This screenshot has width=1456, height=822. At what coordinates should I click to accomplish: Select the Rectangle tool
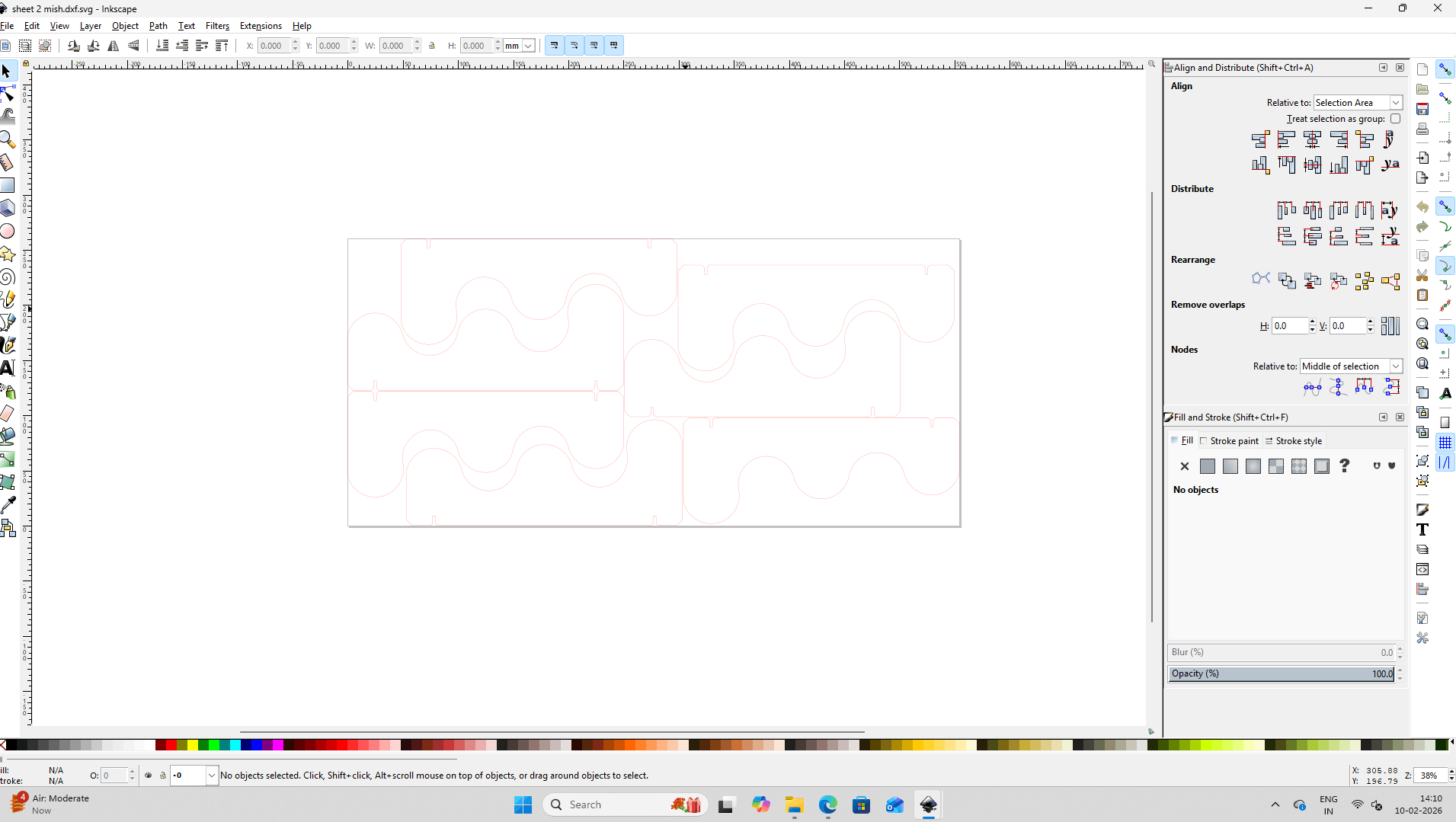click(7, 185)
